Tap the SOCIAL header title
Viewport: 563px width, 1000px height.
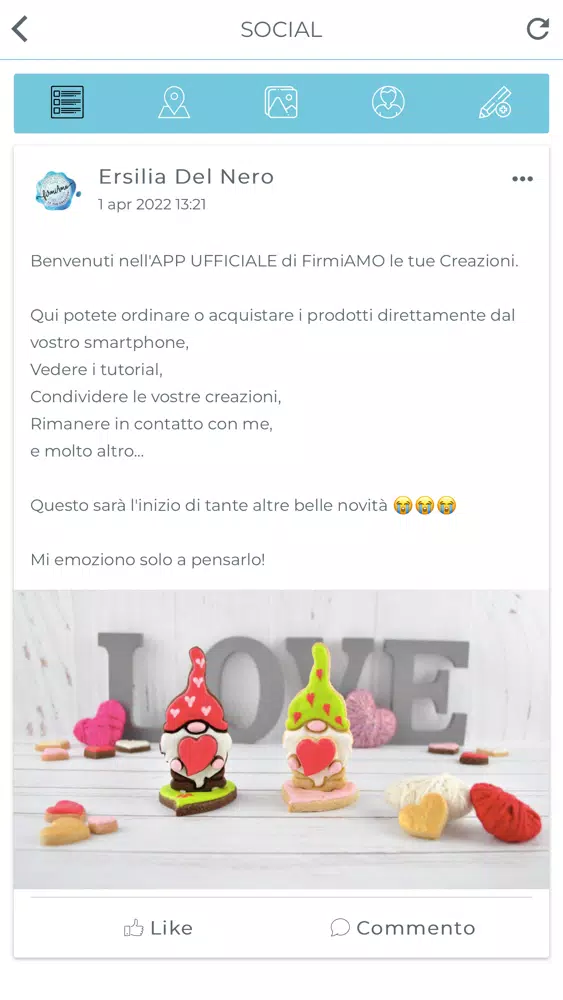pyautogui.click(x=281, y=29)
